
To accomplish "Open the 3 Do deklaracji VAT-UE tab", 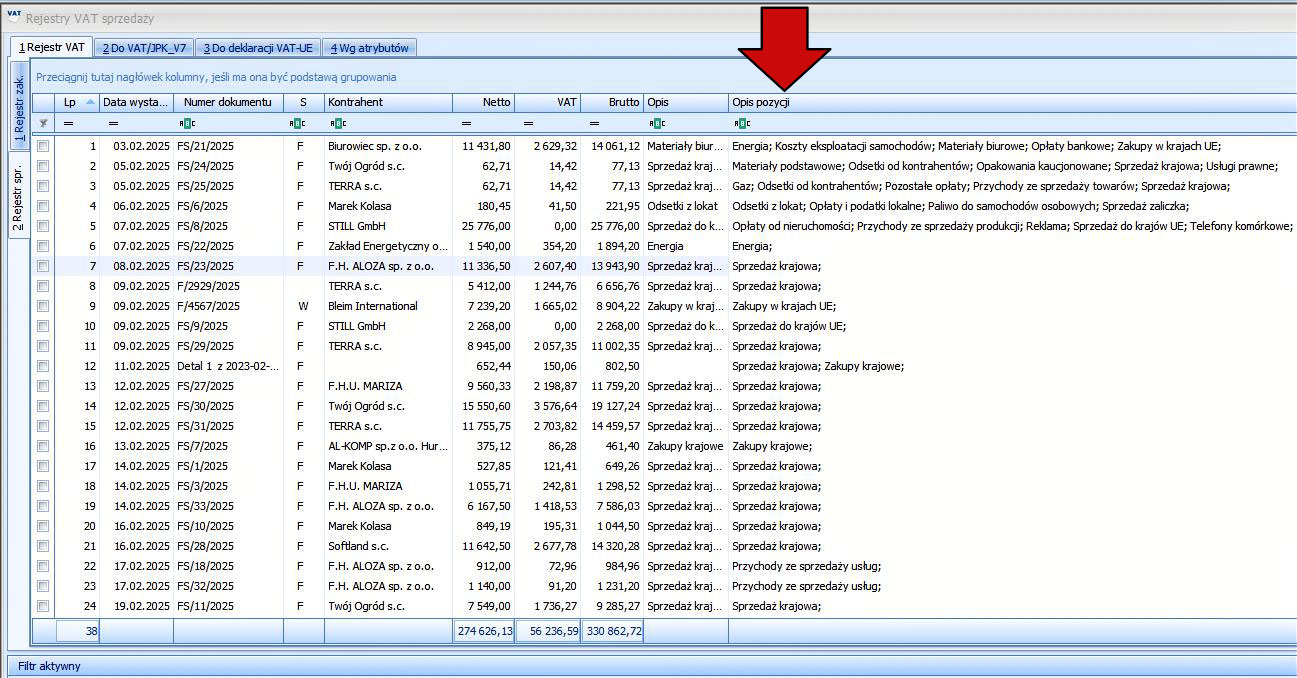I will (x=258, y=48).
